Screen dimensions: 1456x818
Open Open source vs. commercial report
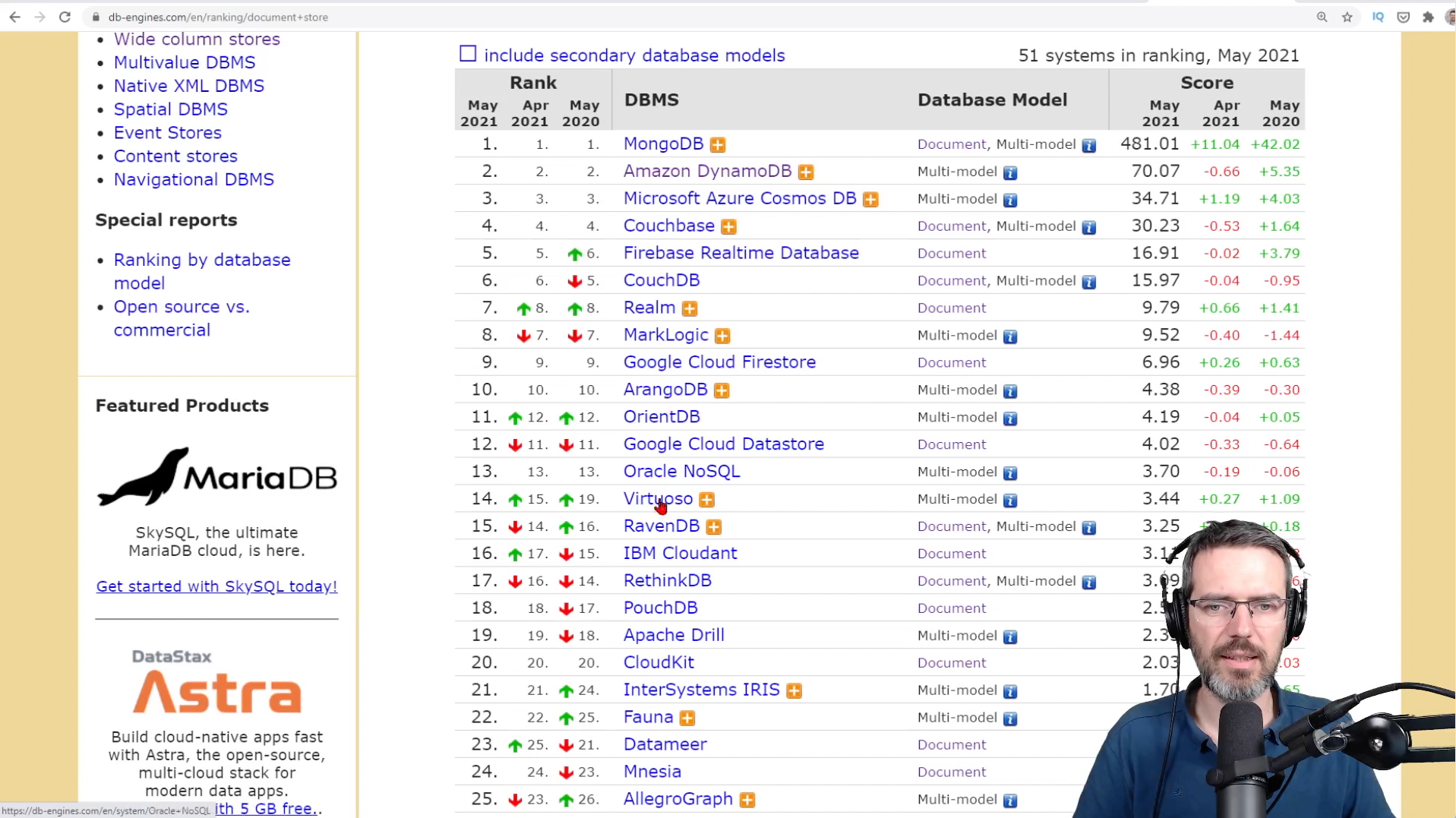coord(182,318)
